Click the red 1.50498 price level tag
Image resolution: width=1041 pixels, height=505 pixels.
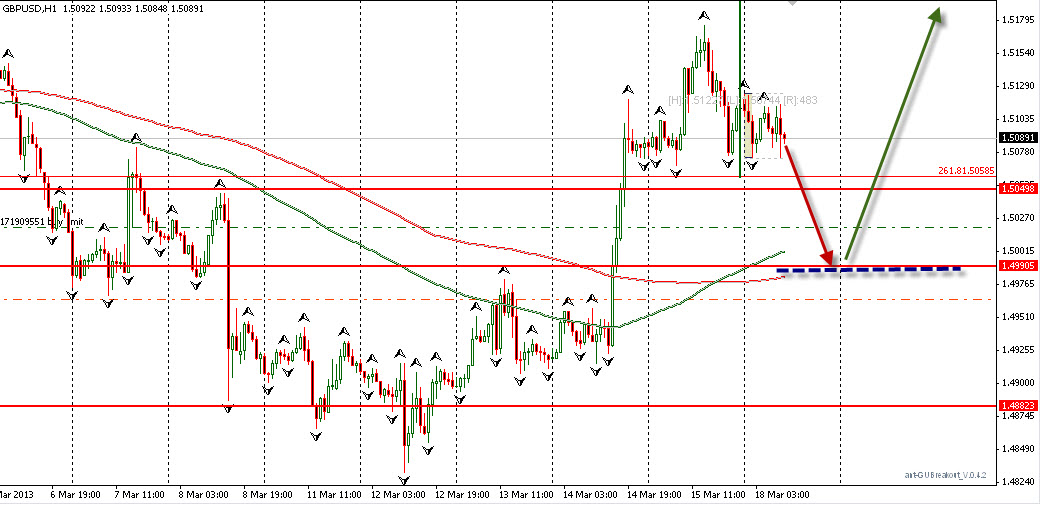pyautogui.click(x=1017, y=189)
